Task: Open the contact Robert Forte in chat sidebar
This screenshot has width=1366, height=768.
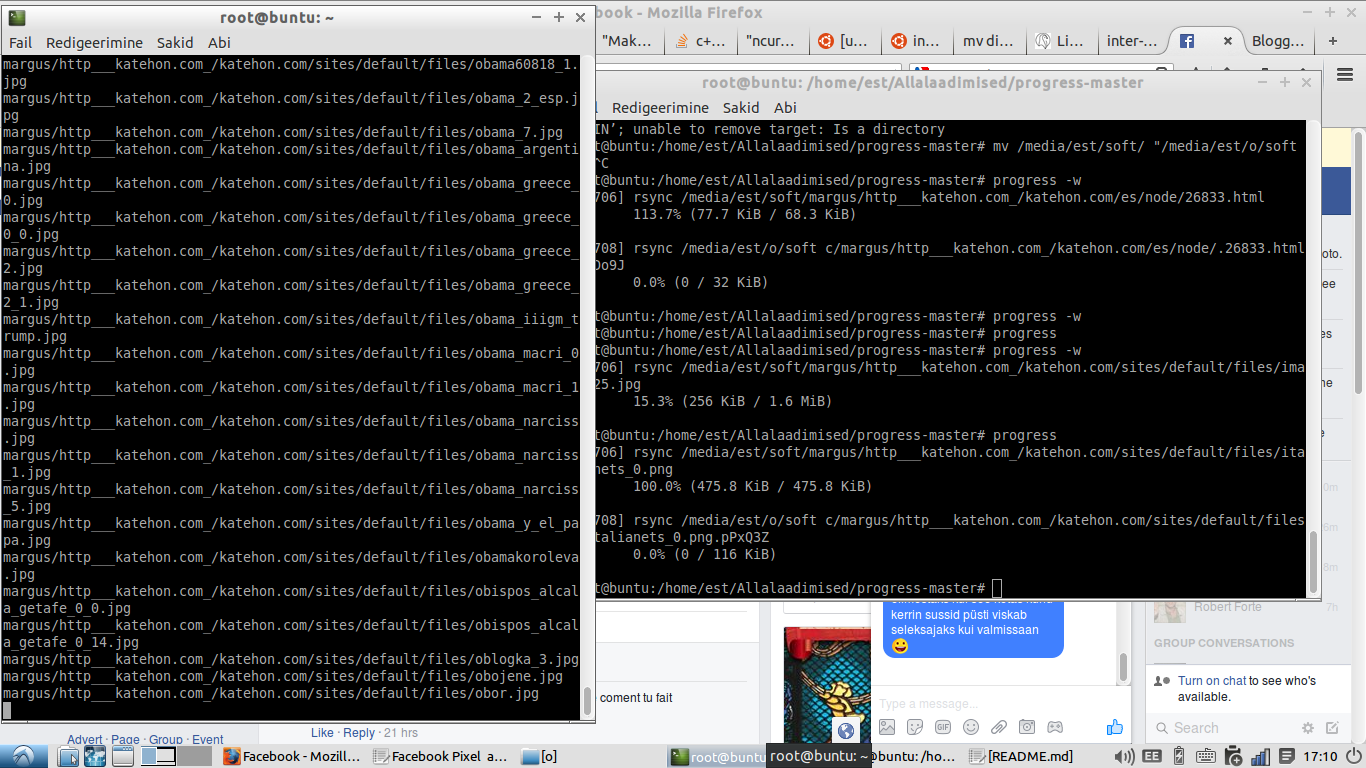Action: click(x=1227, y=607)
